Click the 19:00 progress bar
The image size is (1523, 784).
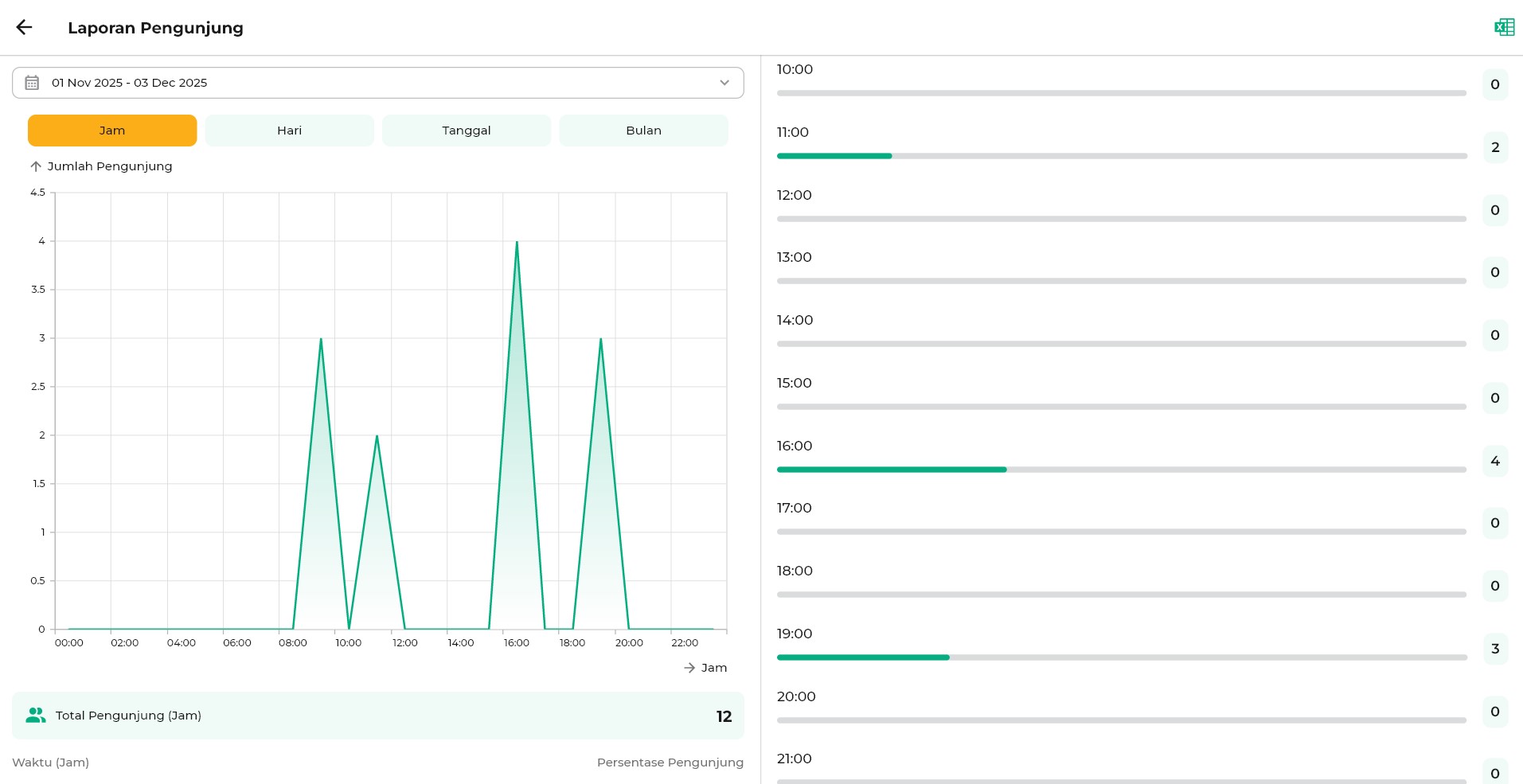click(1121, 657)
